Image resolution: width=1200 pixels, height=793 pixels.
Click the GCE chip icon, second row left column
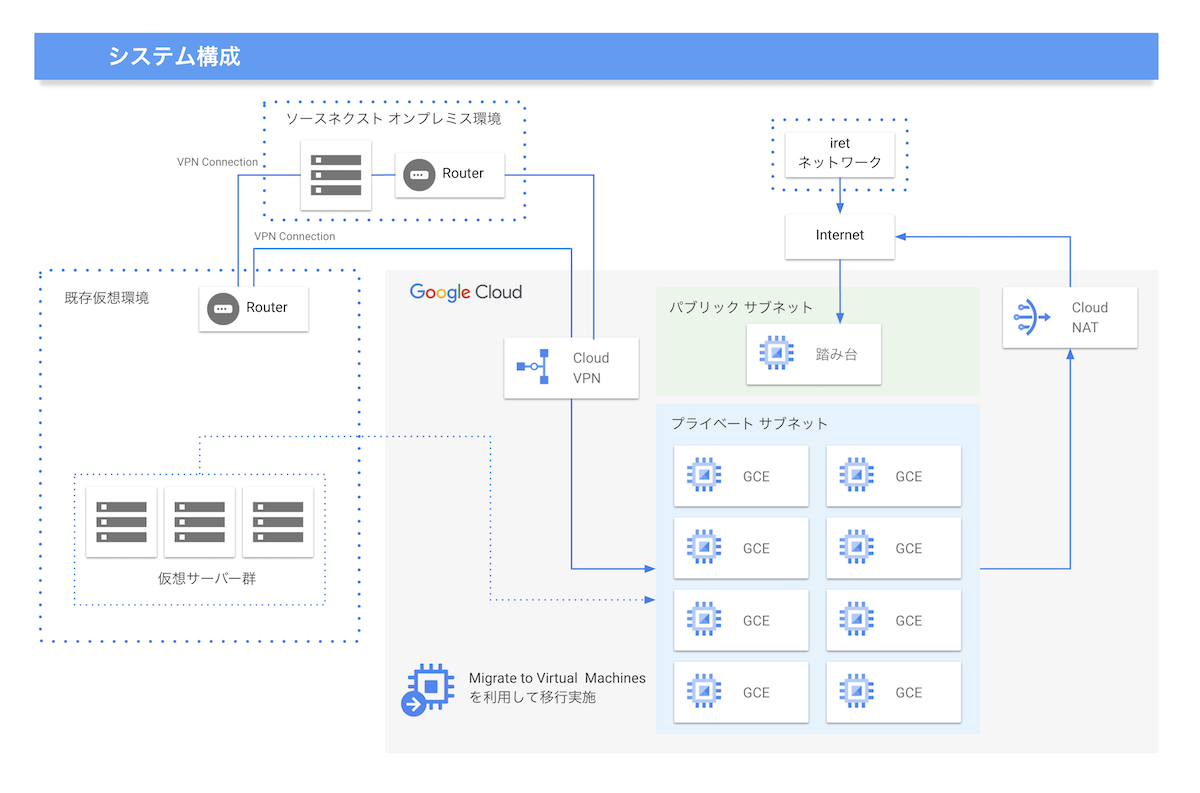tap(704, 548)
